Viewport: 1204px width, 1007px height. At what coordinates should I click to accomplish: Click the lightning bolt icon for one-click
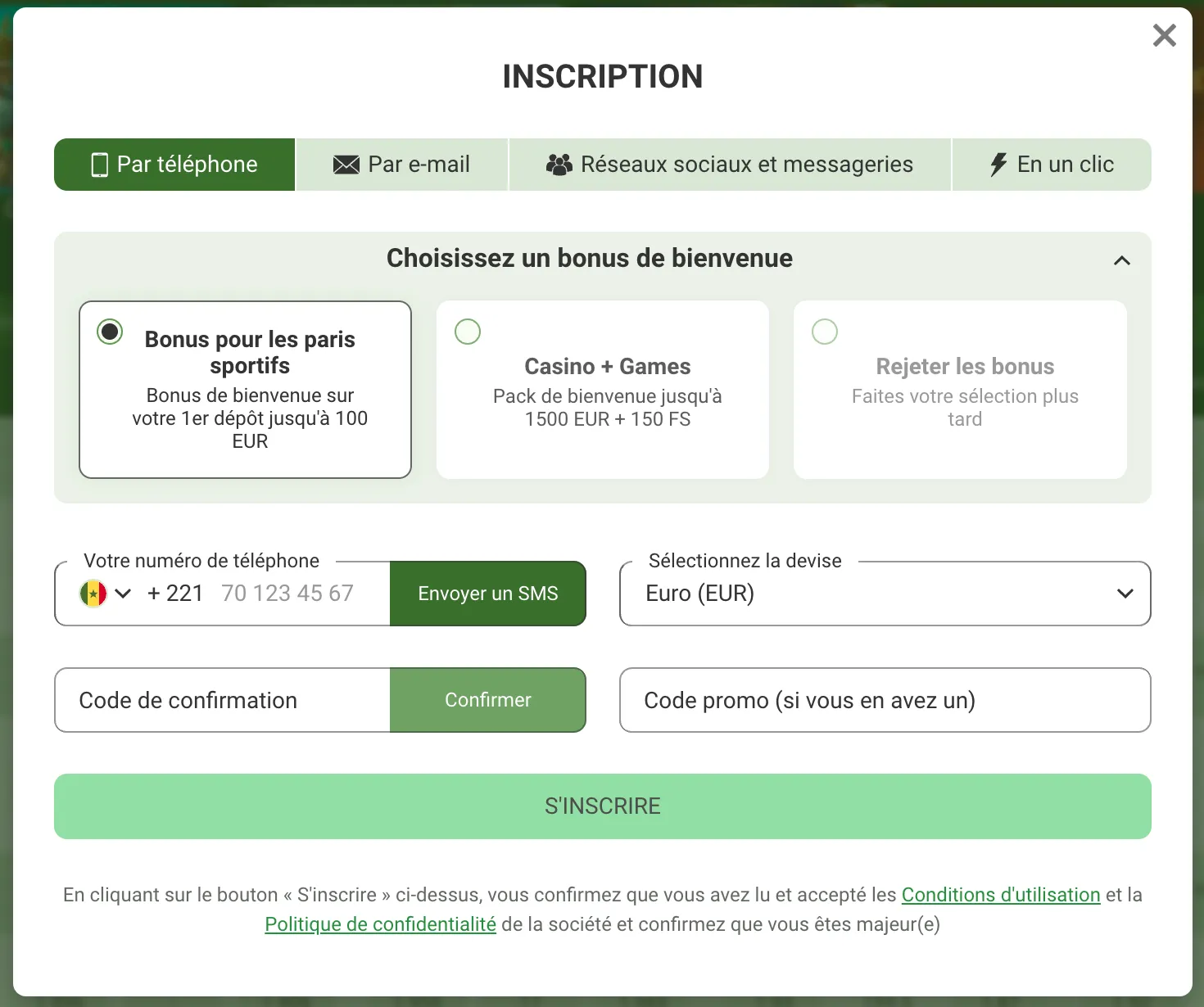tap(998, 165)
